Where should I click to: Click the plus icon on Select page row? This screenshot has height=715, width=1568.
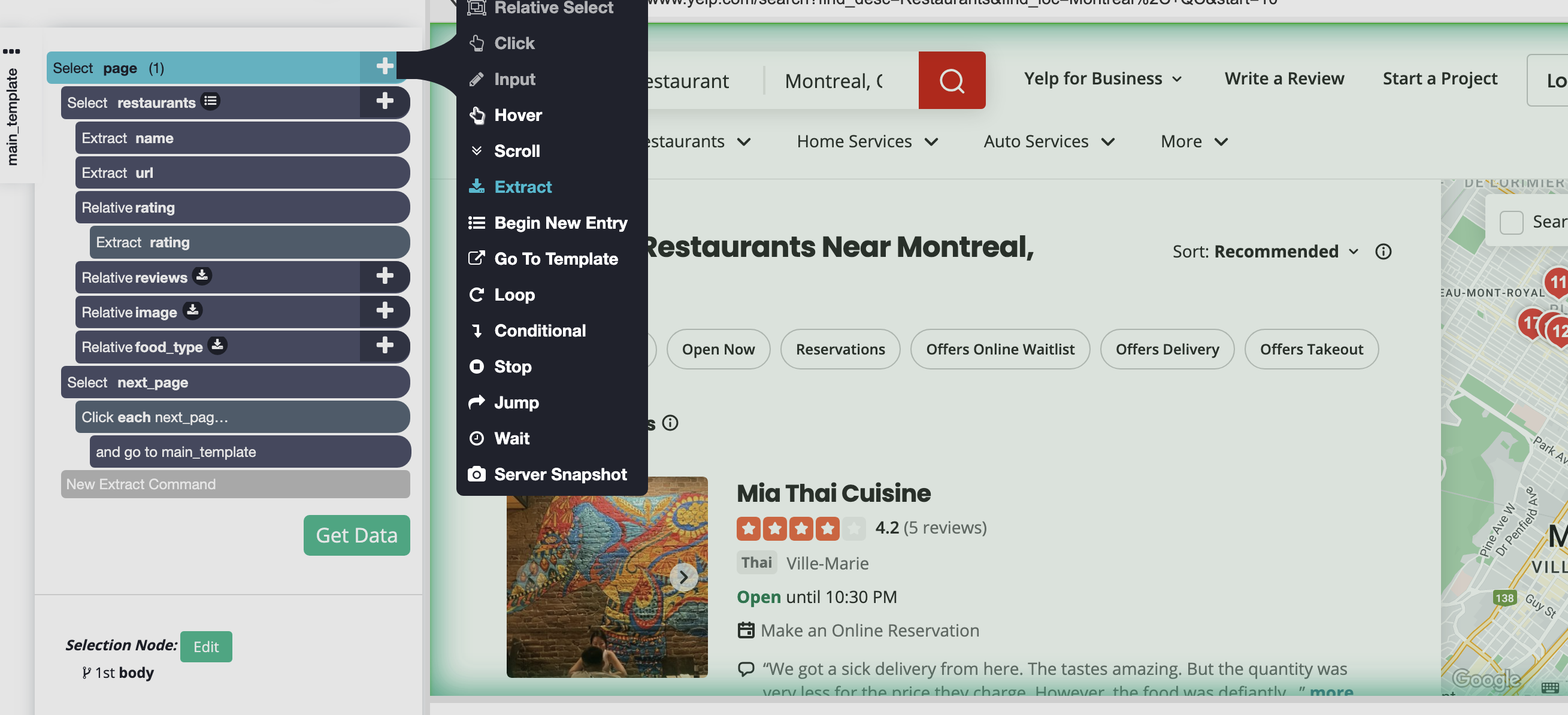384,66
